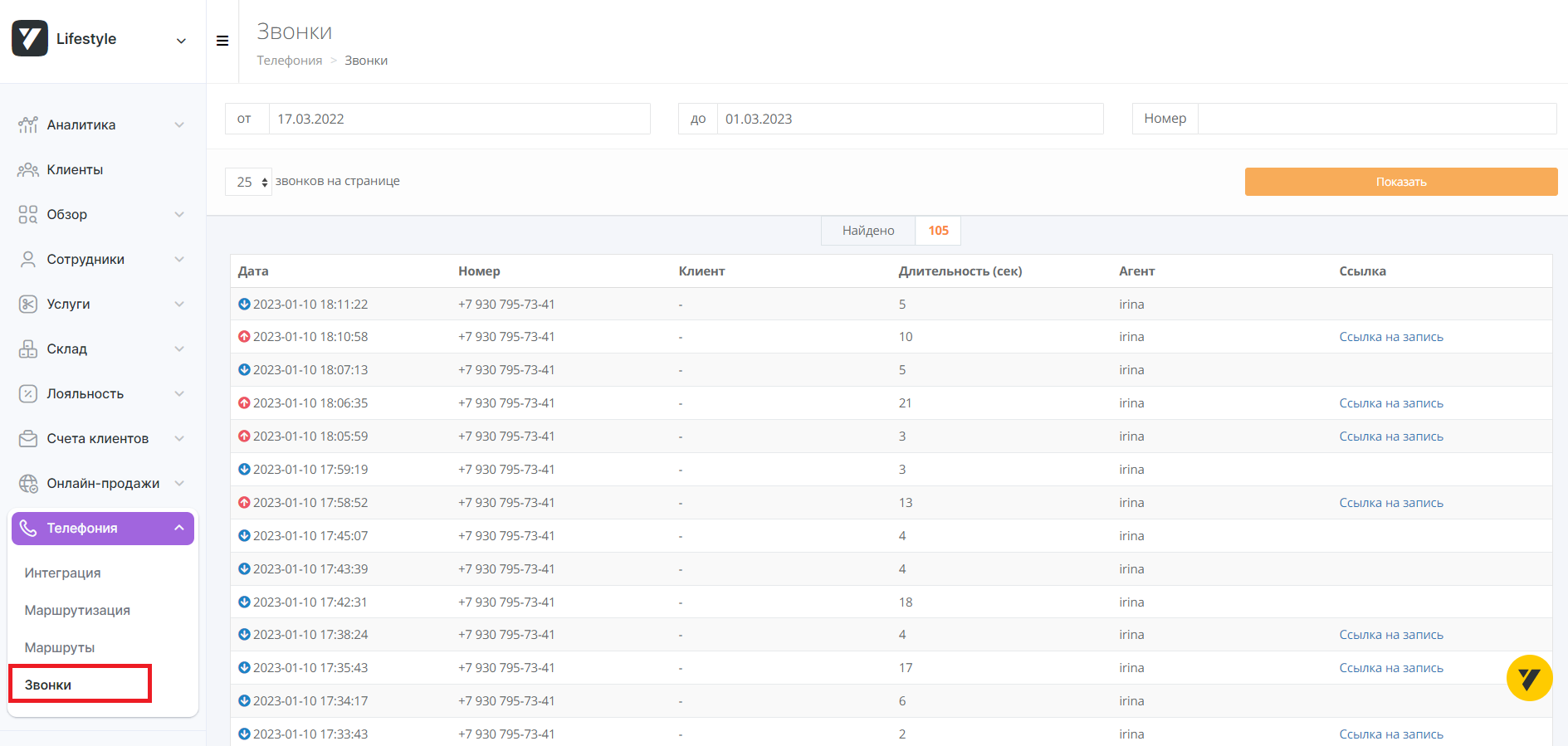Click the Телефония breadcrumb link
Image resolution: width=1568 pixels, height=746 pixels.
(x=289, y=61)
